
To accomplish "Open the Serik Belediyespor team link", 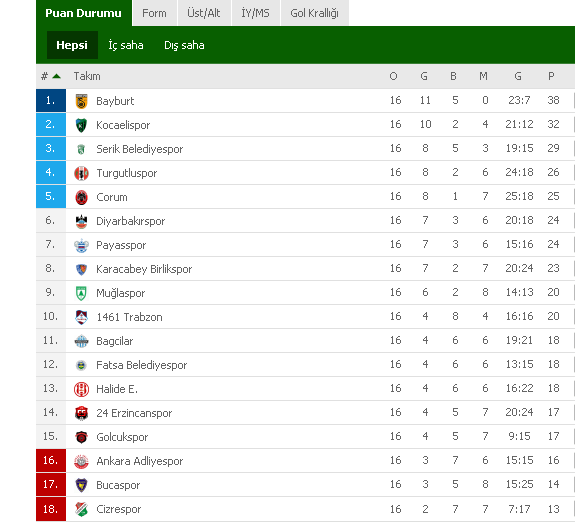I will pos(139,149).
